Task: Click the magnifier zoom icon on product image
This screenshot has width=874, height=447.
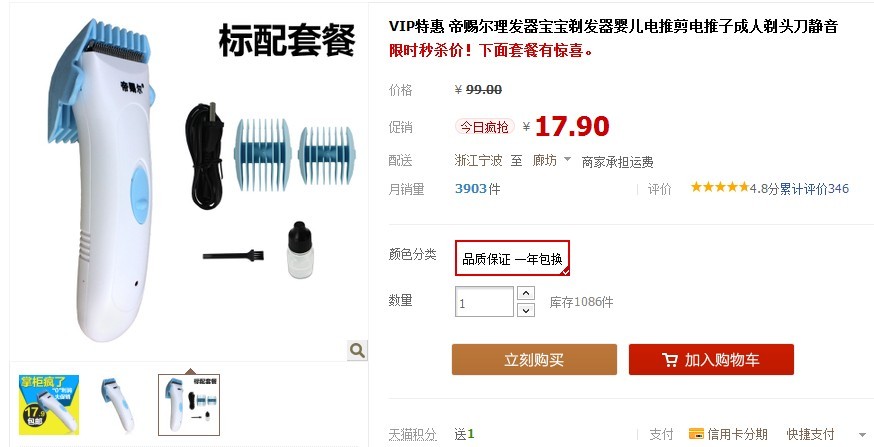Action: coord(357,350)
